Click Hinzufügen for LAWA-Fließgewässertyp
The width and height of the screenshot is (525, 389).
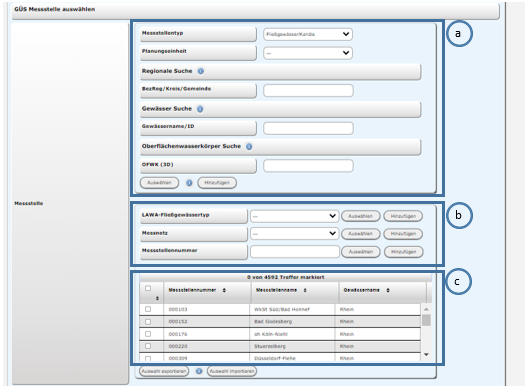pos(403,216)
